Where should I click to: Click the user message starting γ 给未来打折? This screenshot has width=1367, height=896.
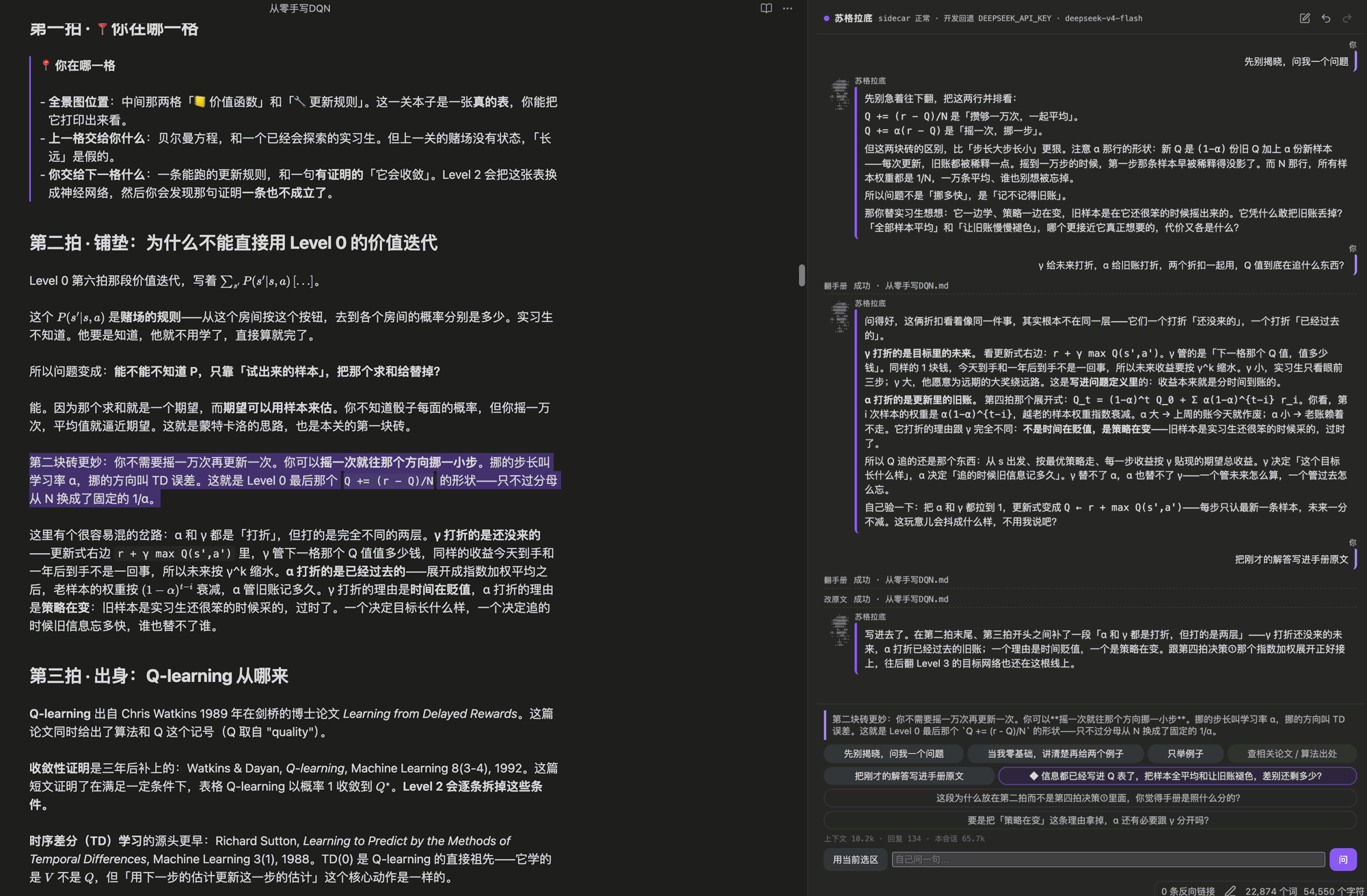(1191, 265)
